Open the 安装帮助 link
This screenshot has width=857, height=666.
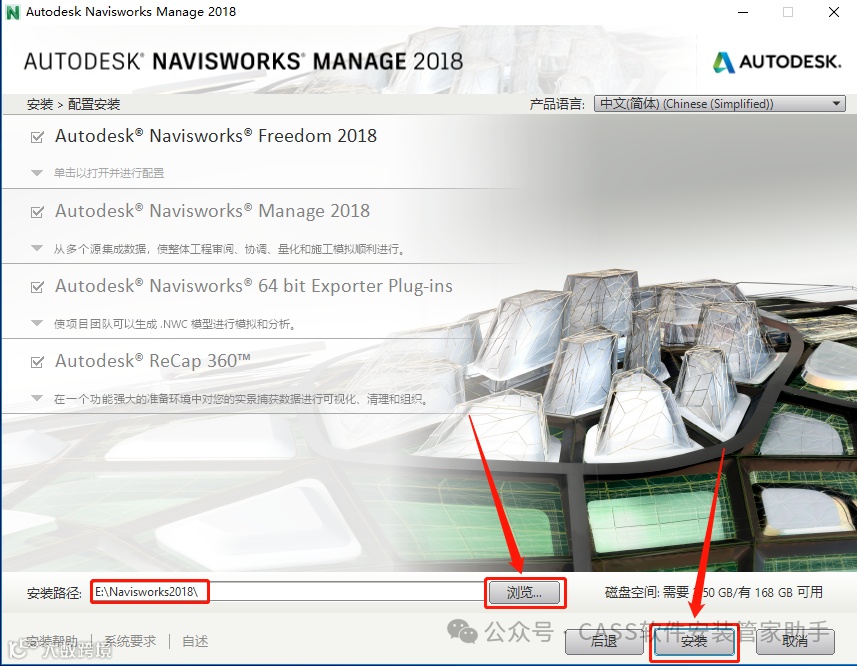coord(52,641)
